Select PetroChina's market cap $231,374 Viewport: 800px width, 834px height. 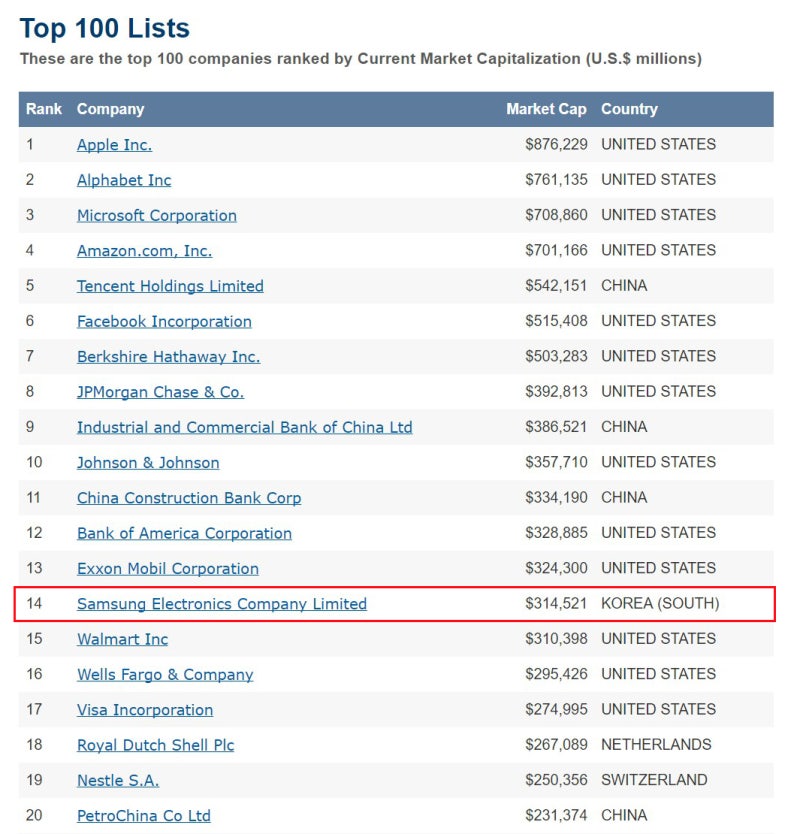point(556,815)
